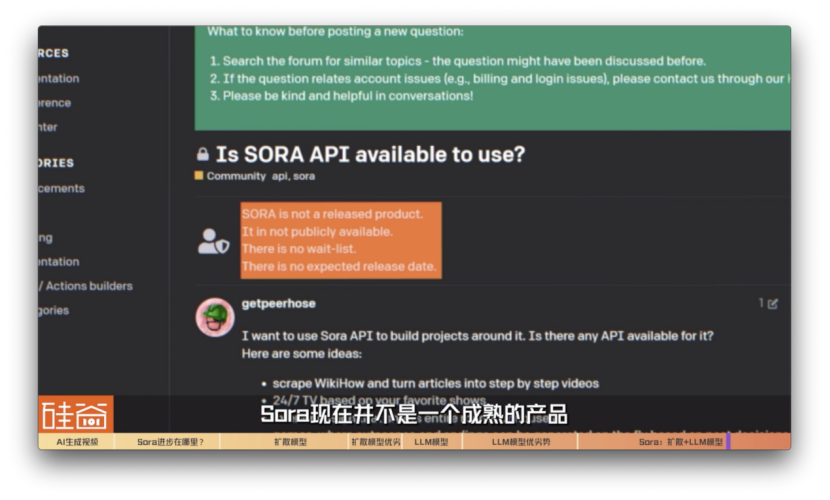Screen dimensions: 830x500
Task: Click the purple playhead progress marker
Action: click(728, 441)
